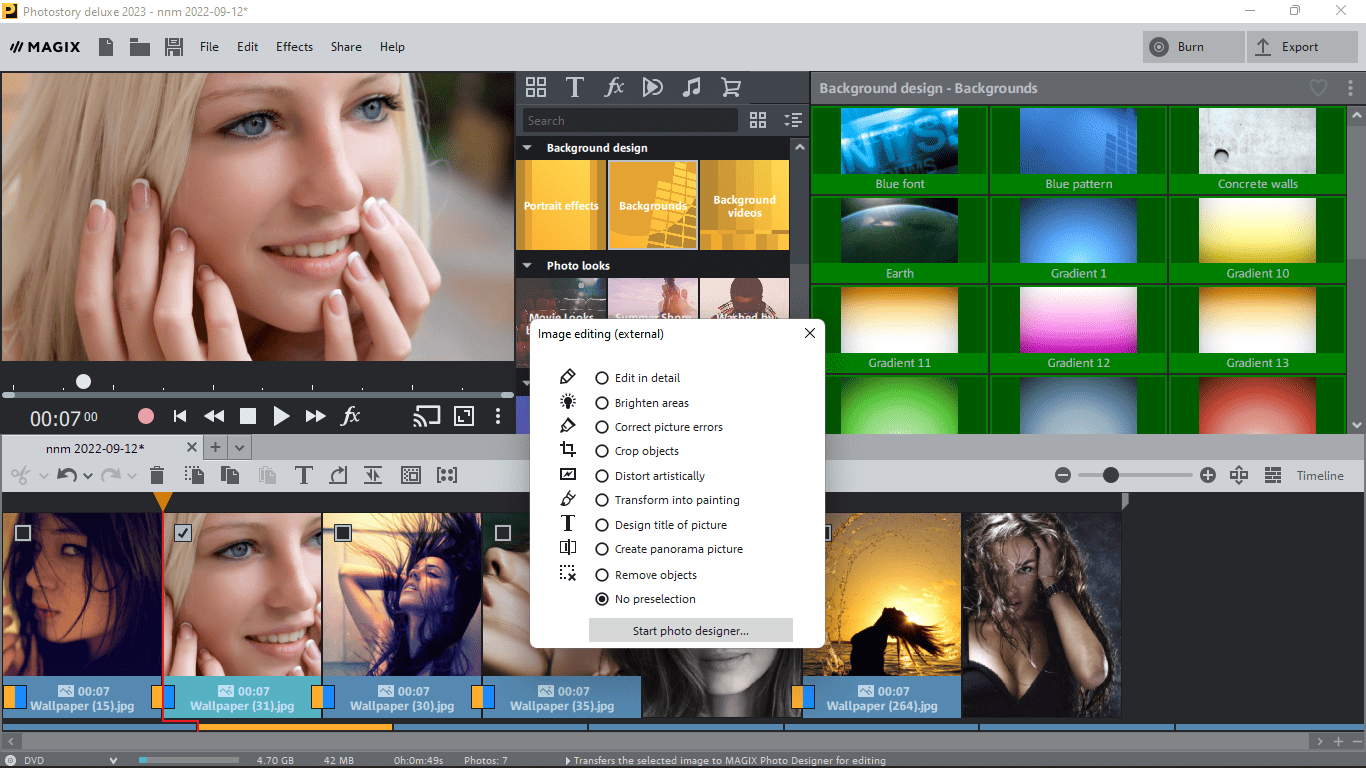Open the fx effects tab icon
The width and height of the screenshot is (1366, 768).
(614, 87)
